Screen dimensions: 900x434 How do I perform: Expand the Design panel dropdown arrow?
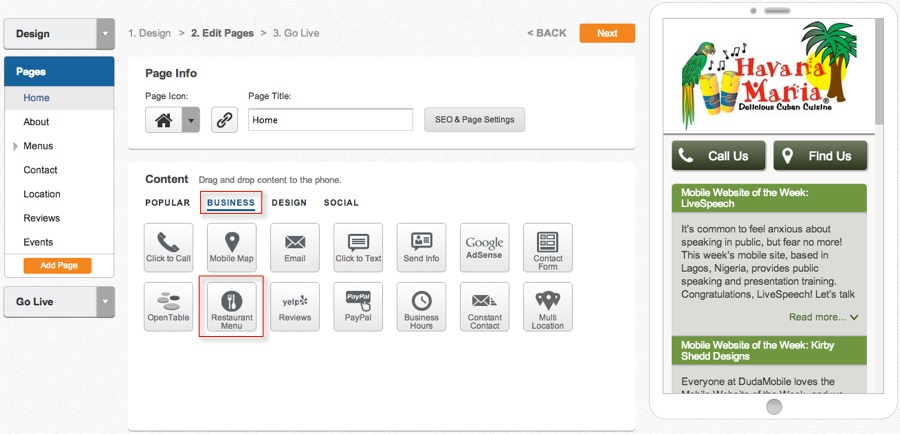click(x=106, y=34)
